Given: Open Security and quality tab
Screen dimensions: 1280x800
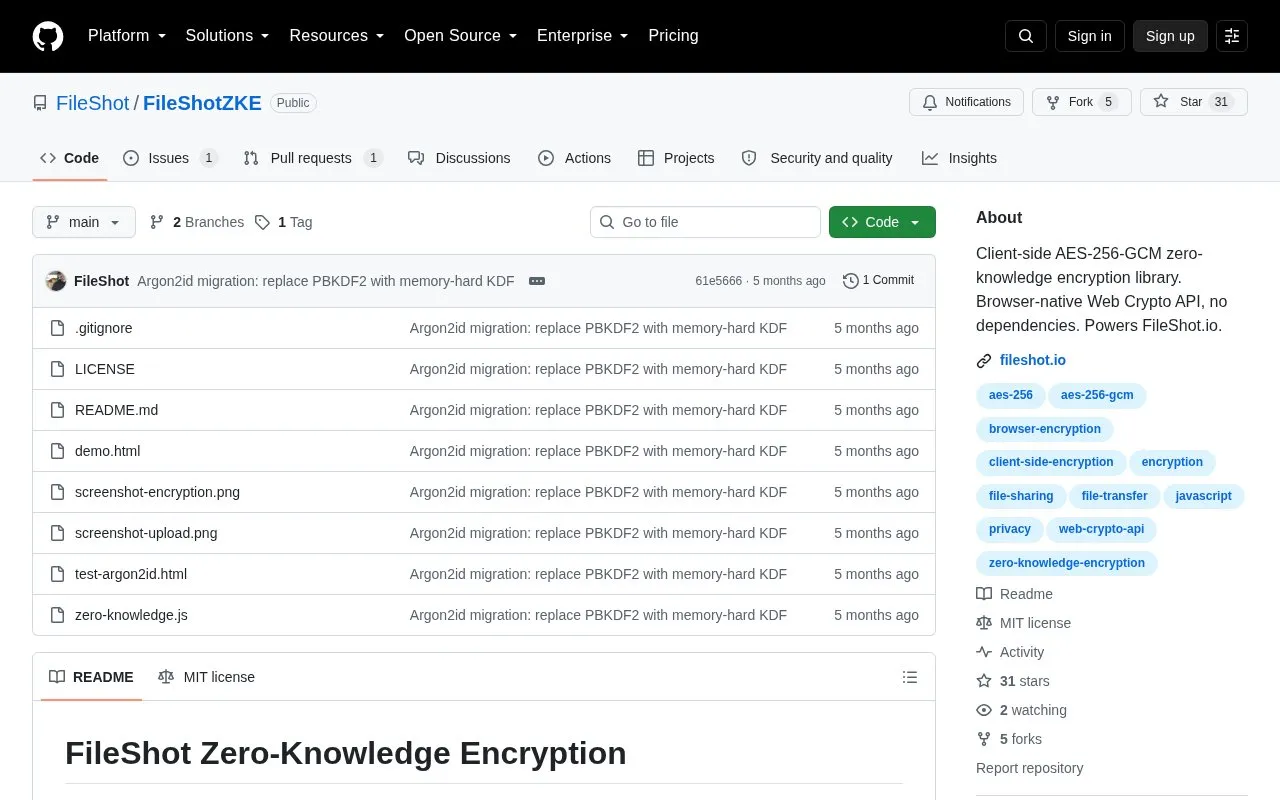Looking at the screenshot, I should click(x=817, y=158).
